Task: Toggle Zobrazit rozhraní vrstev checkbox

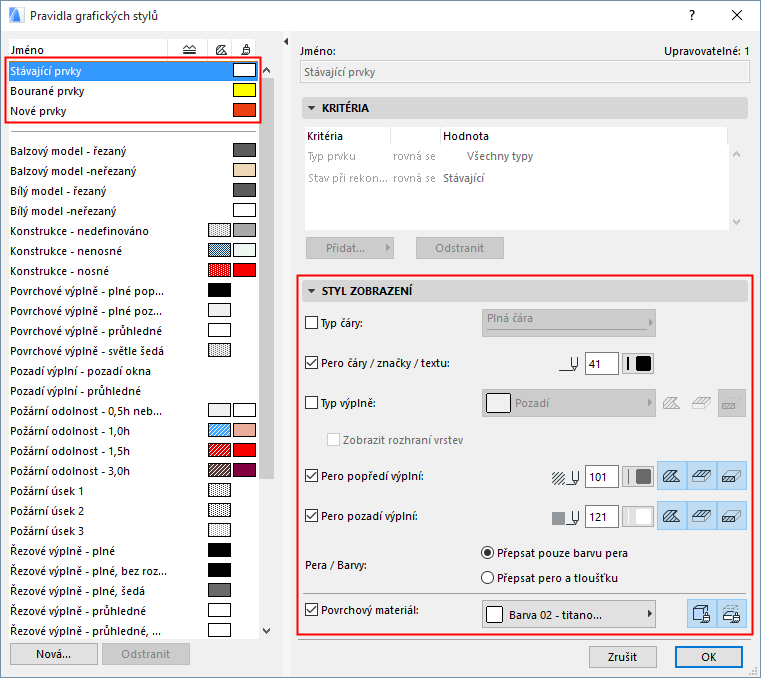Action: click(x=333, y=440)
